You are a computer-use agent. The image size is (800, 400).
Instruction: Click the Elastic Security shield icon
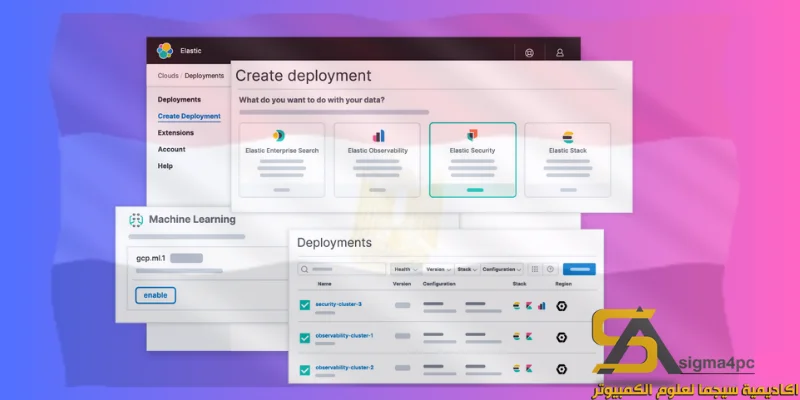(472, 135)
